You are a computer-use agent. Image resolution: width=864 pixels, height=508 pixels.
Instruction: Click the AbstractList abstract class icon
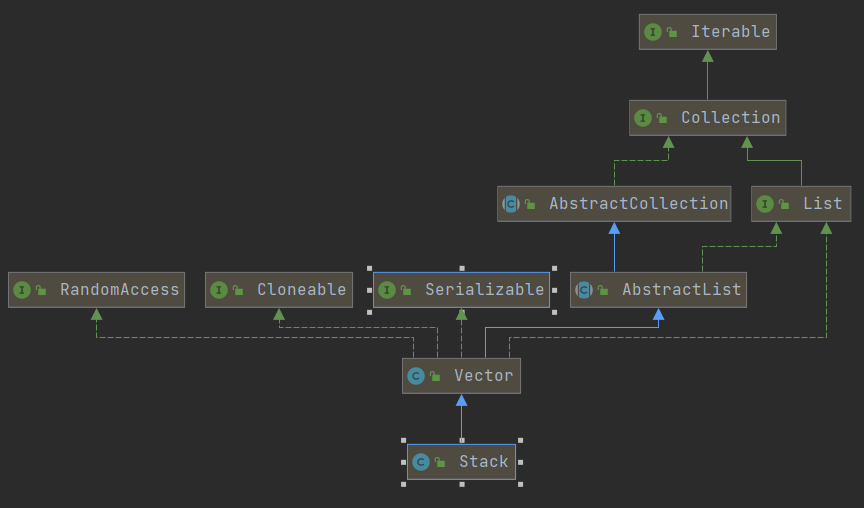(584, 290)
